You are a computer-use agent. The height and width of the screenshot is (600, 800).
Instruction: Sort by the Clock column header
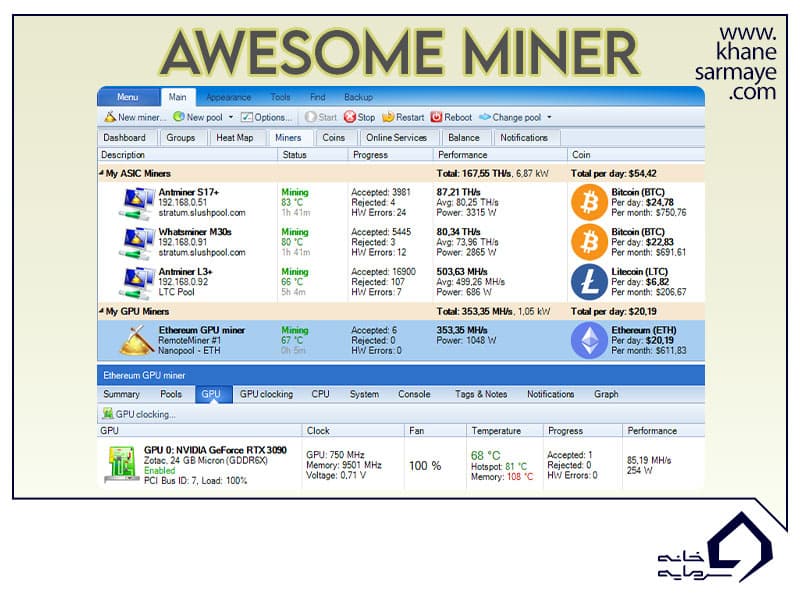point(353,431)
